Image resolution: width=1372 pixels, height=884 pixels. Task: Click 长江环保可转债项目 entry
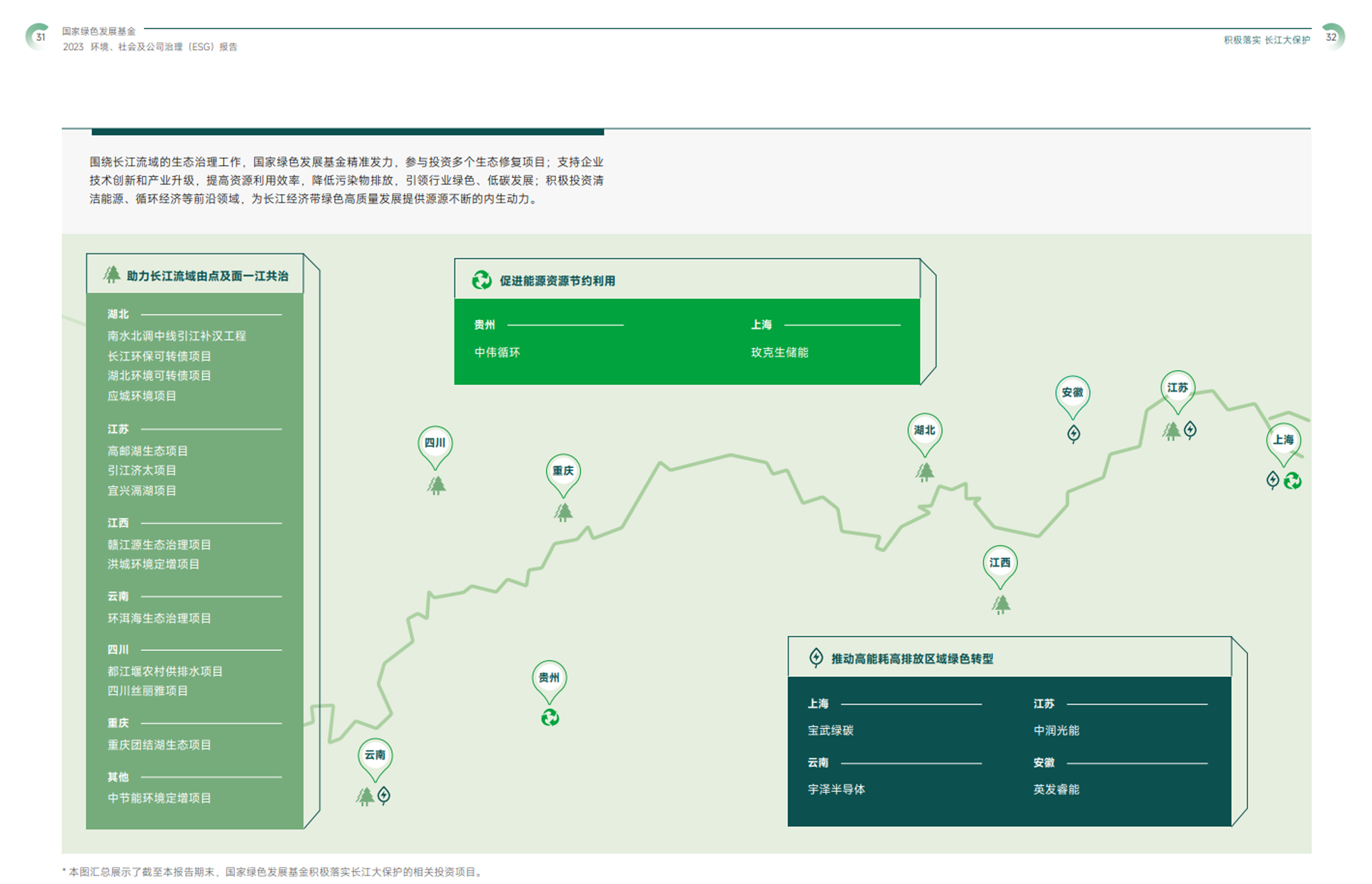click(x=159, y=356)
